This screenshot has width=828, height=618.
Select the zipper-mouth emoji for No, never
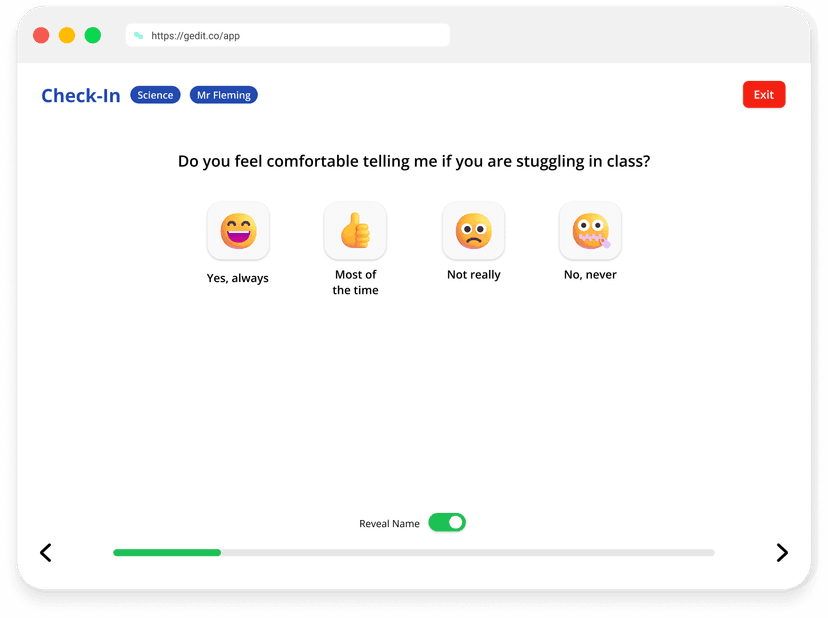(590, 231)
